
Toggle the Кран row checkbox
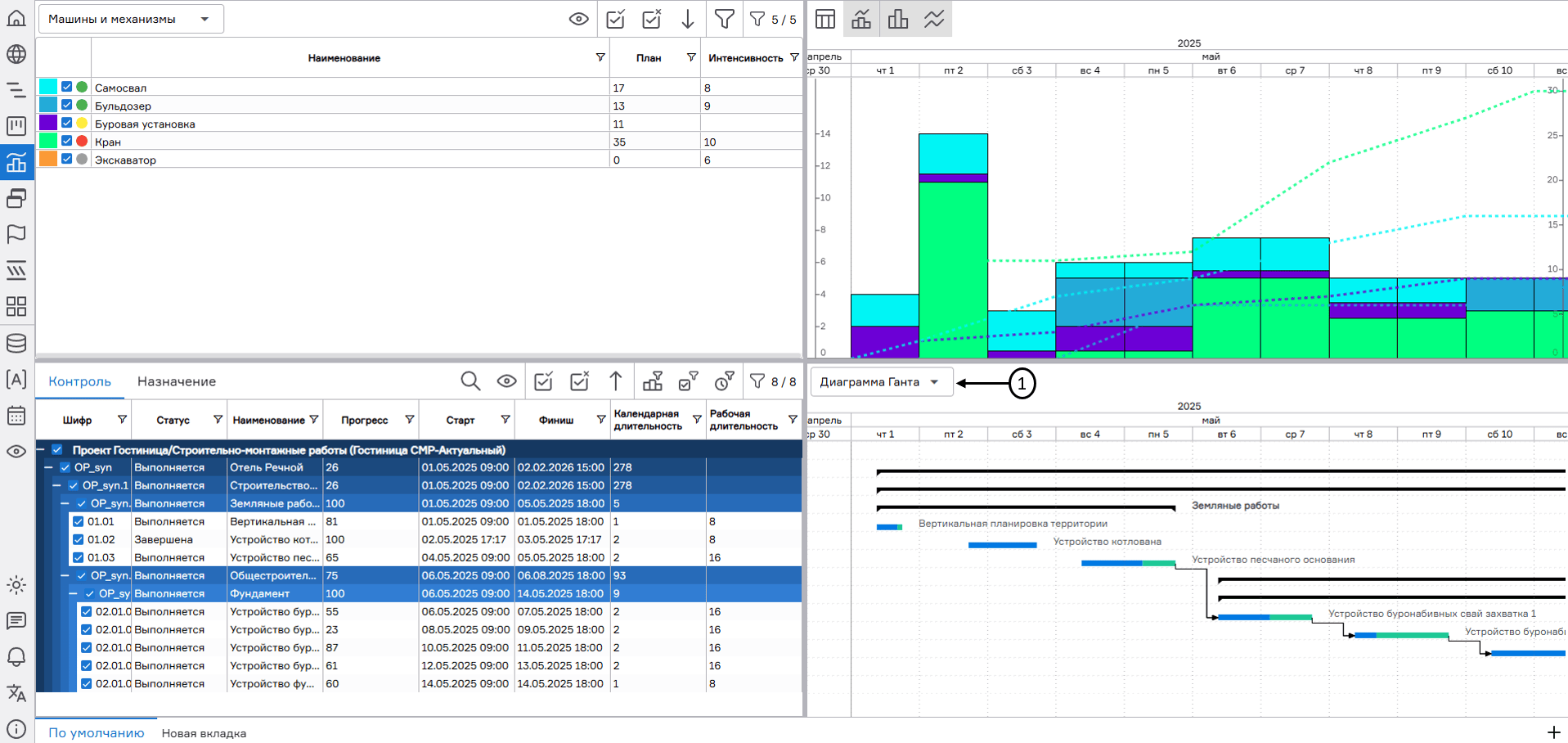[67, 141]
